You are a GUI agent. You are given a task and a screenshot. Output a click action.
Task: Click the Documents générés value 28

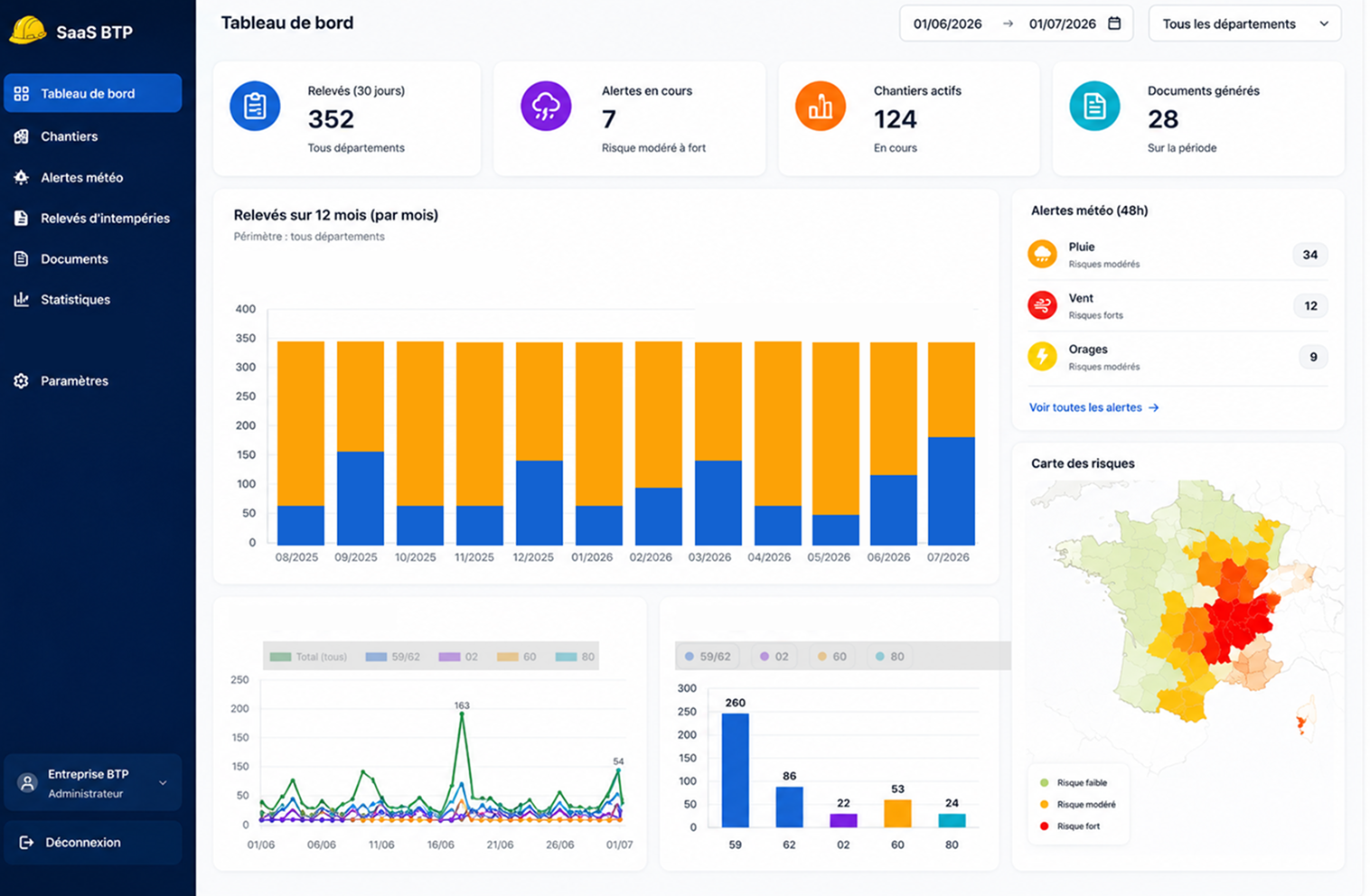tap(1163, 119)
